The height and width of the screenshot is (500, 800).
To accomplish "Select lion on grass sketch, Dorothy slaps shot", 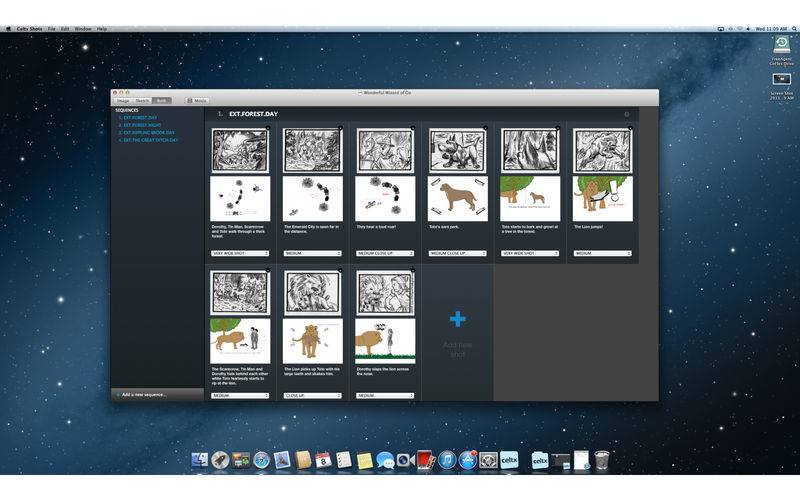I will coord(385,341).
